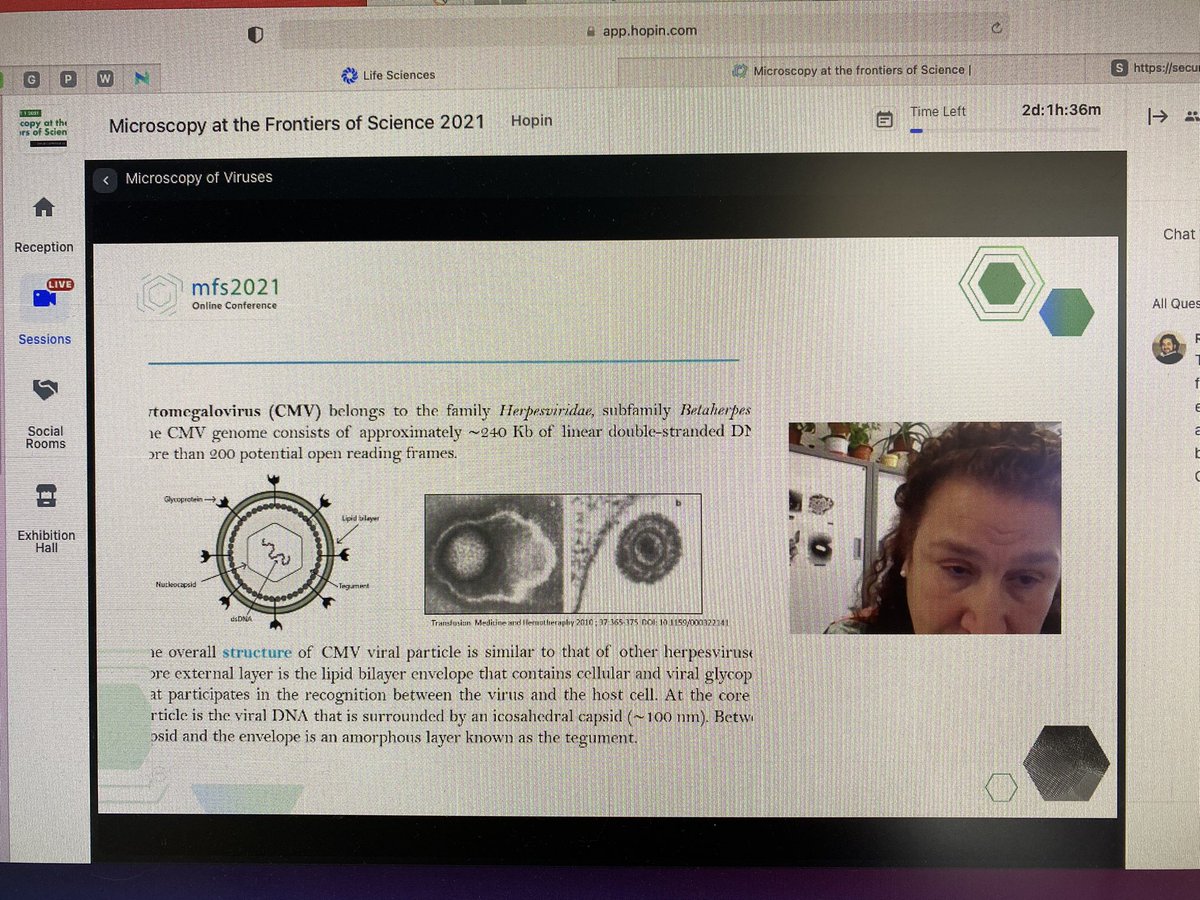Image resolution: width=1200 pixels, height=900 pixels.
Task: Reload the page with the refresh icon
Action: click(x=996, y=29)
